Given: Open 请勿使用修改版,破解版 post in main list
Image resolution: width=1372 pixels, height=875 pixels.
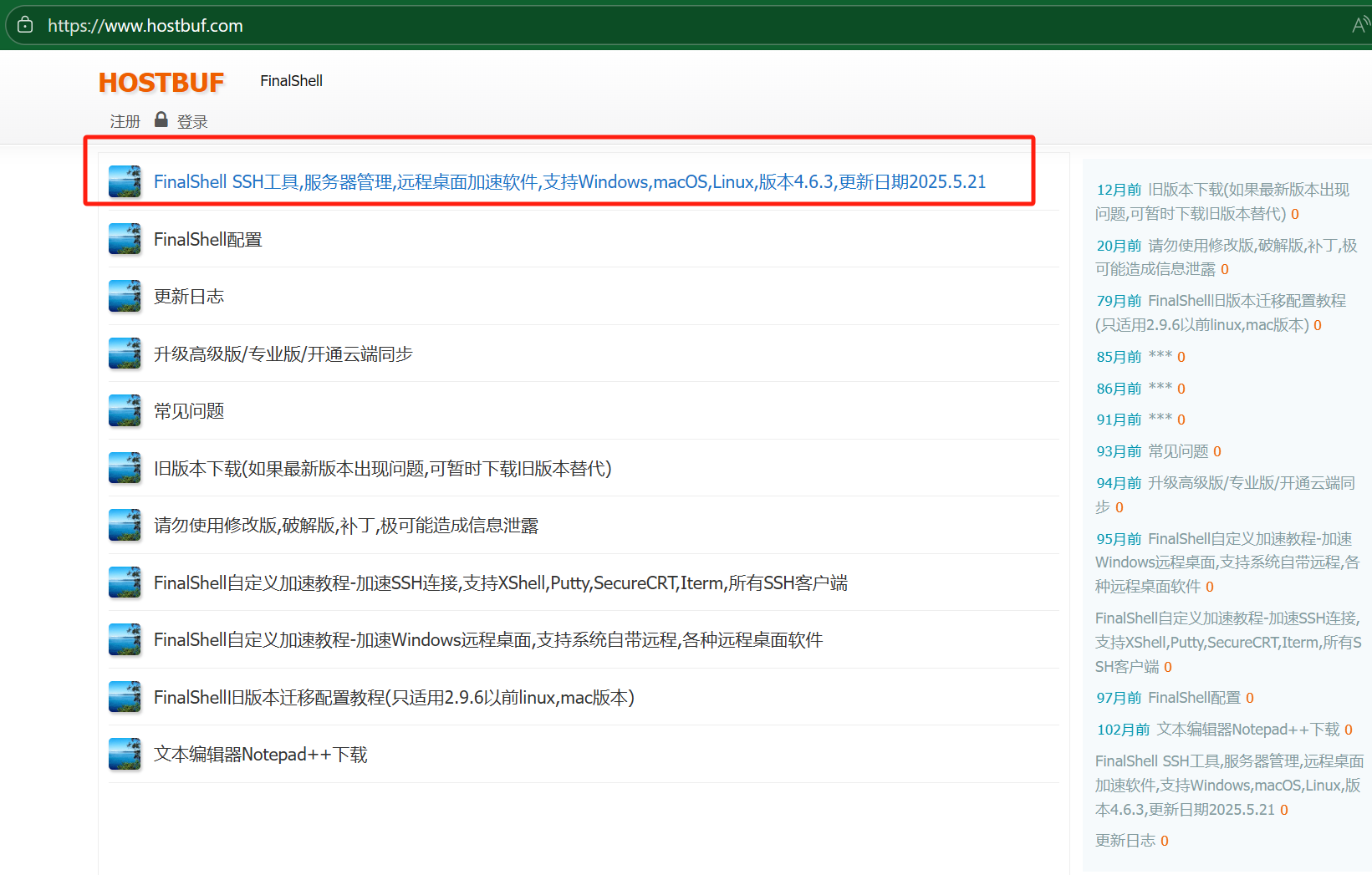Looking at the screenshot, I should (346, 526).
